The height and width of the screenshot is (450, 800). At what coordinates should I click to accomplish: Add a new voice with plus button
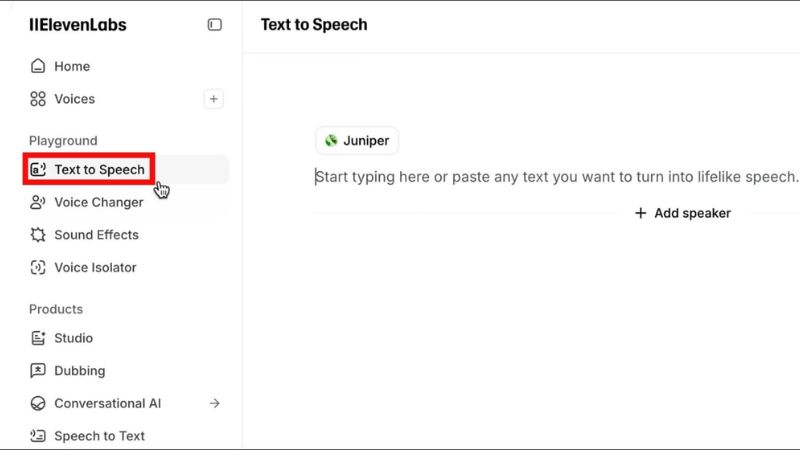[213, 99]
